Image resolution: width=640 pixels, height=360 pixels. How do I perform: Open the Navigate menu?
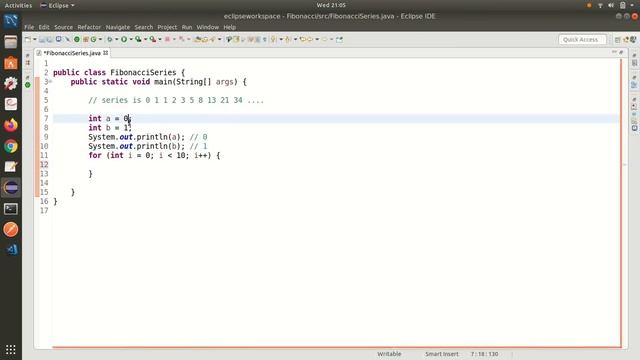[x=118, y=27]
